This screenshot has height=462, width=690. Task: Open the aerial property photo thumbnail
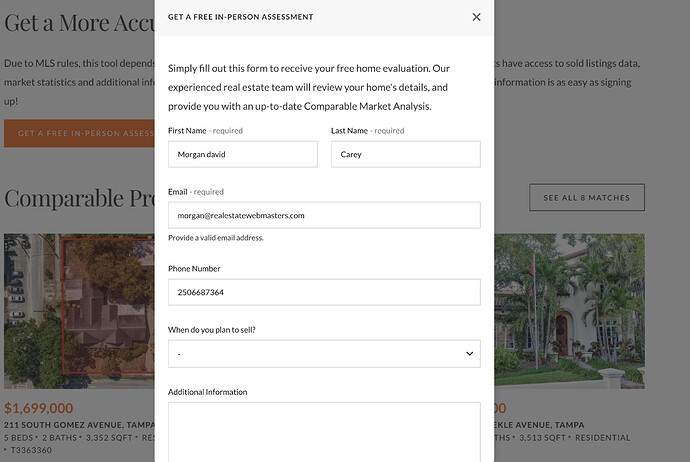click(79, 311)
